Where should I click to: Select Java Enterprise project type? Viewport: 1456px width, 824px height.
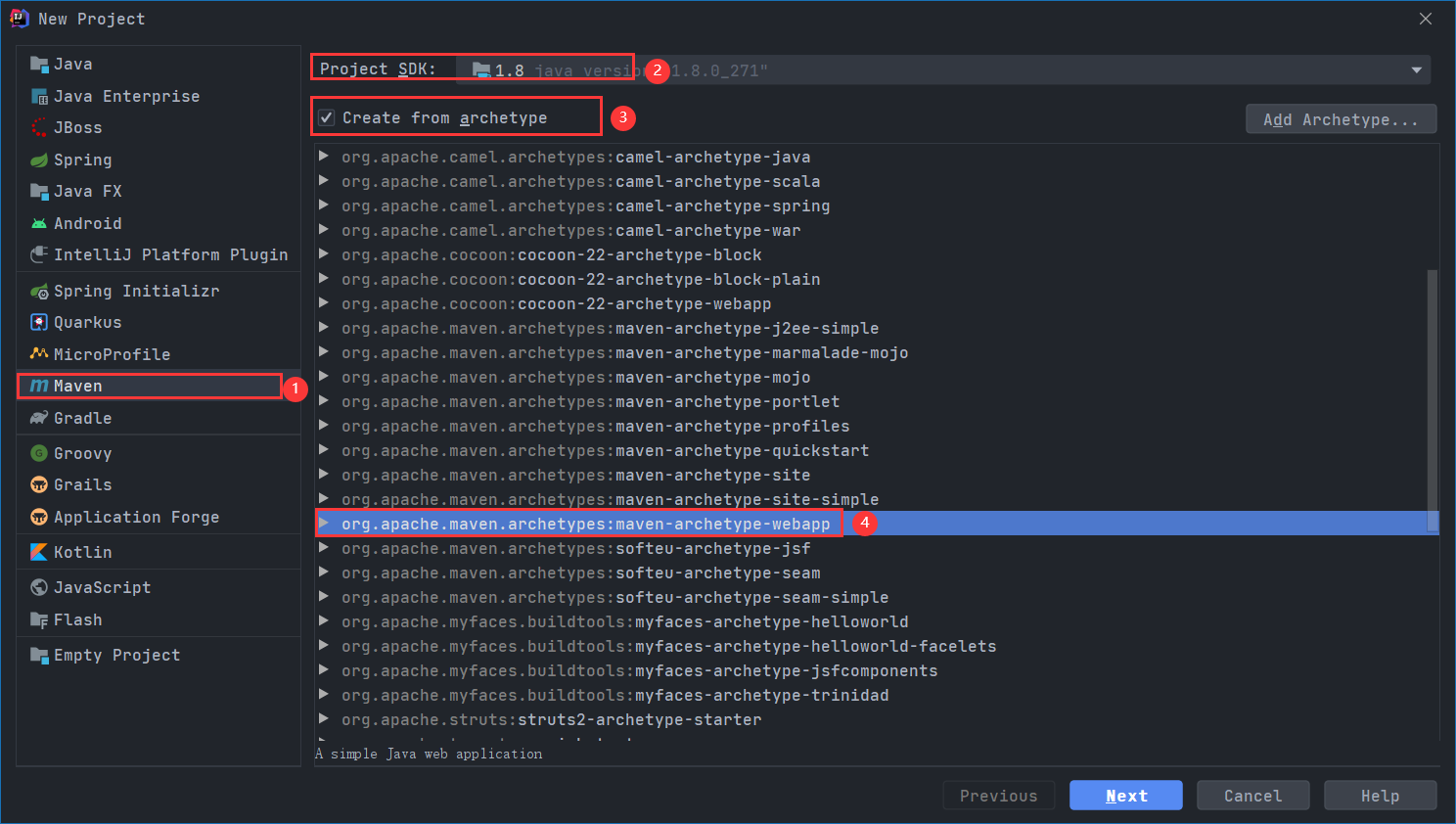coord(159,96)
